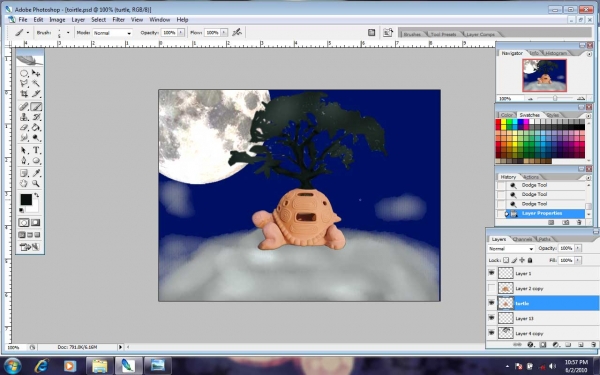
Task: Select the Ellipse shape tool
Action: (36, 161)
